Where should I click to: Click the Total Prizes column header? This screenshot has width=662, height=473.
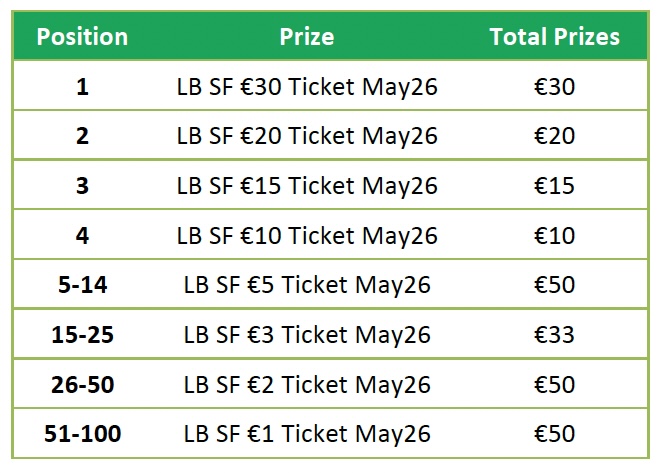pyautogui.click(x=554, y=37)
